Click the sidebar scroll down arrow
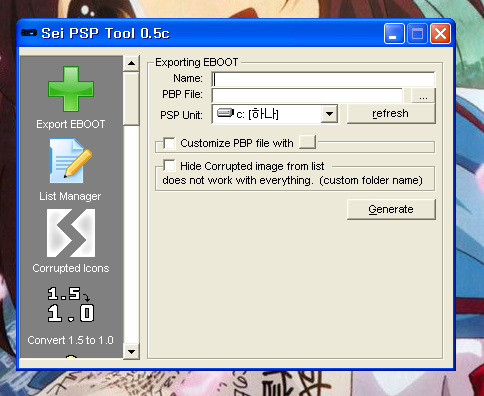The image size is (484, 396). point(131,352)
